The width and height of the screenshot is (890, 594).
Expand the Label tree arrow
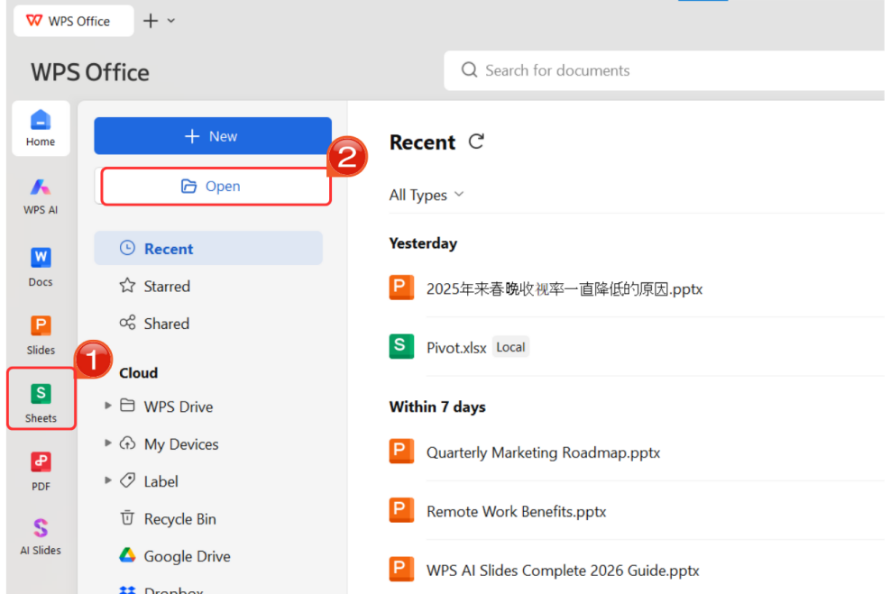tap(107, 481)
